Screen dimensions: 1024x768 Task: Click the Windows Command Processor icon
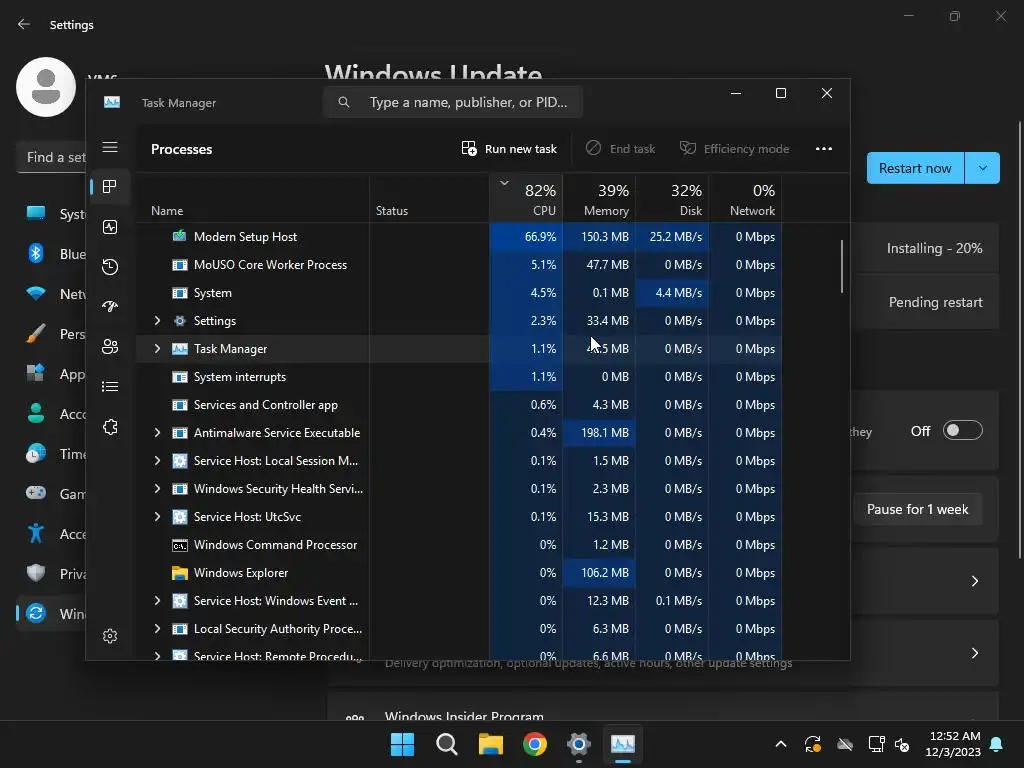point(179,545)
